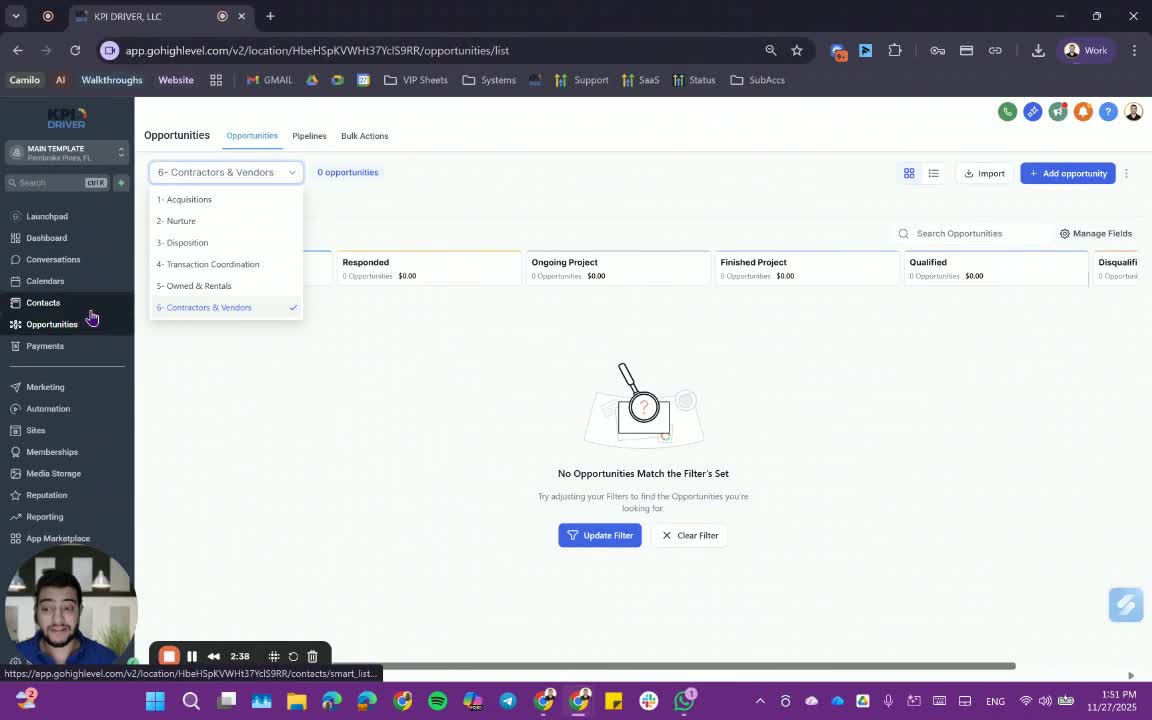This screenshot has height=720, width=1152.
Task: Open Manage Fields
Action: (x=1095, y=234)
